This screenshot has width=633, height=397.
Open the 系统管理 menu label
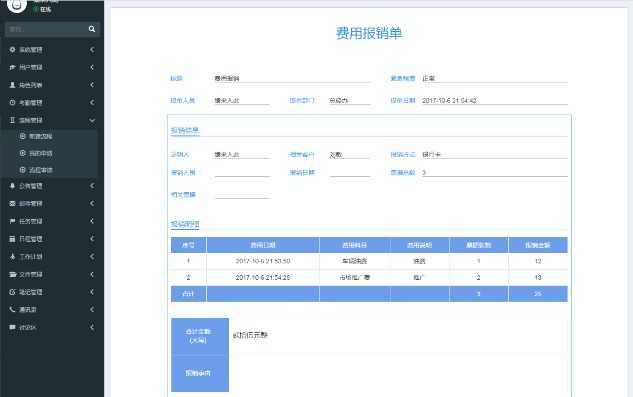point(31,50)
